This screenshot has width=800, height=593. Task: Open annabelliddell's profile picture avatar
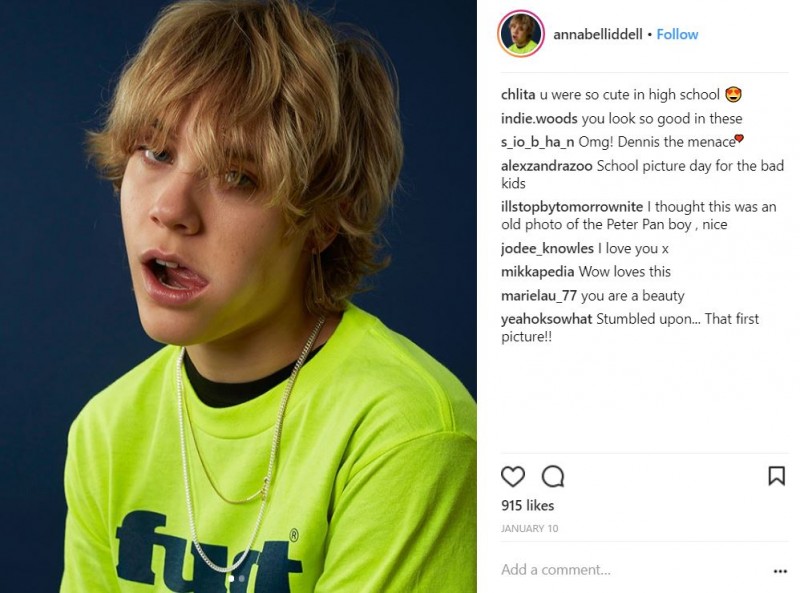(x=521, y=34)
